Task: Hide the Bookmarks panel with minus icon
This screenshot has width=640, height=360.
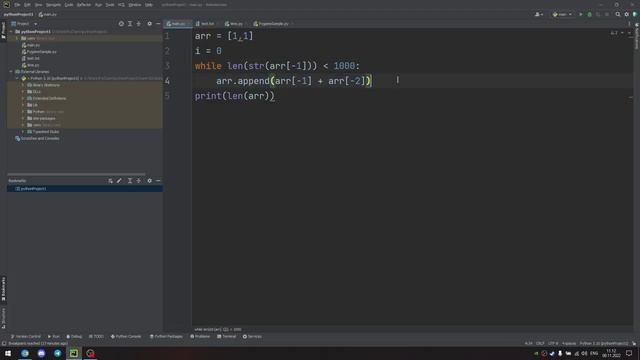Action: click(x=158, y=180)
